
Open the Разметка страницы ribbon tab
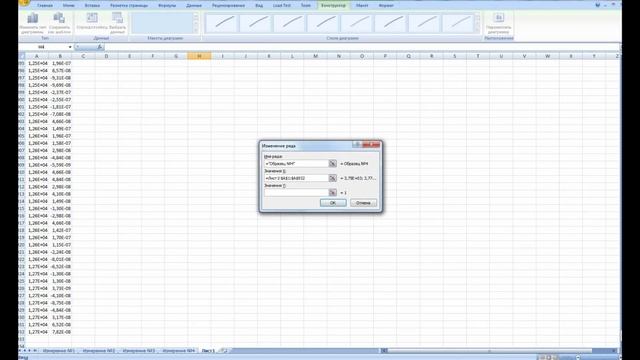(129, 6)
